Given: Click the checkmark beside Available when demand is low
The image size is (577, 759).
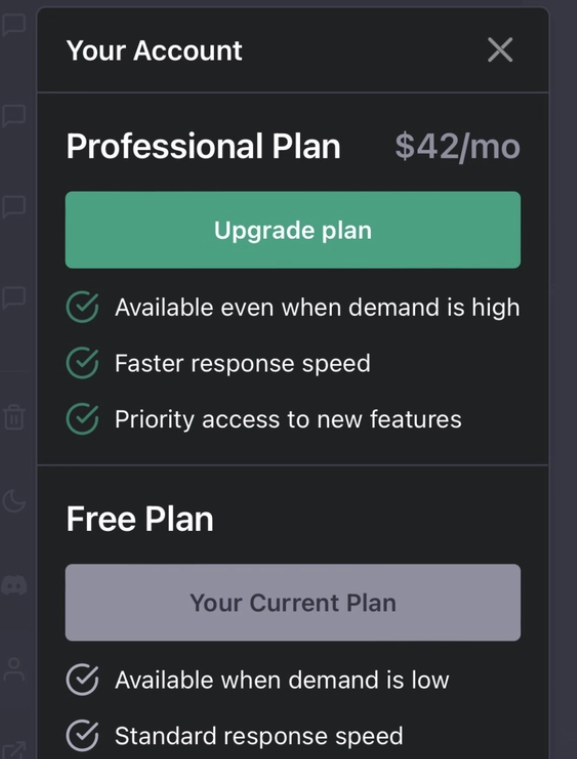Looking at the screenshot, I should click(82, 680).
